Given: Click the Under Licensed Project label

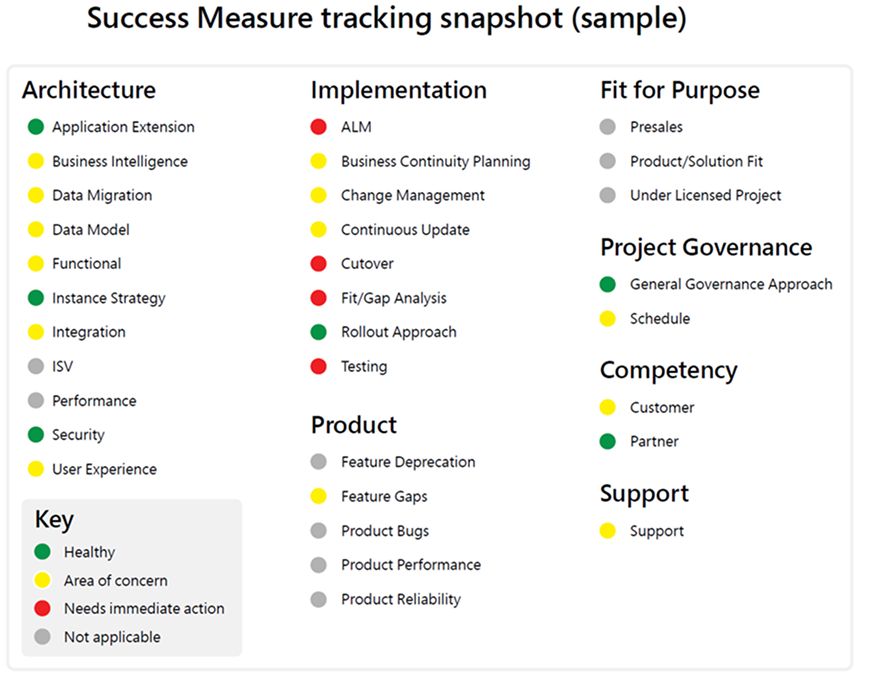Looking at the screenshot, I should click(x=705, y=195).
